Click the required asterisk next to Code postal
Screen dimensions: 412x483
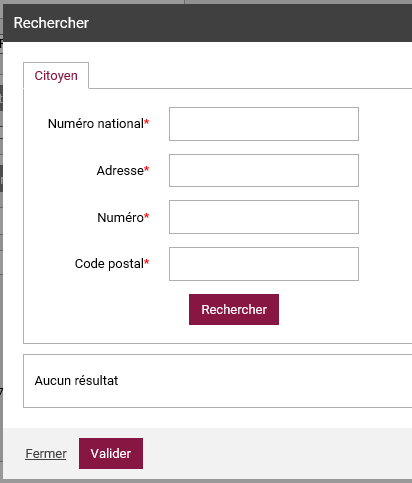click(147, 262)
